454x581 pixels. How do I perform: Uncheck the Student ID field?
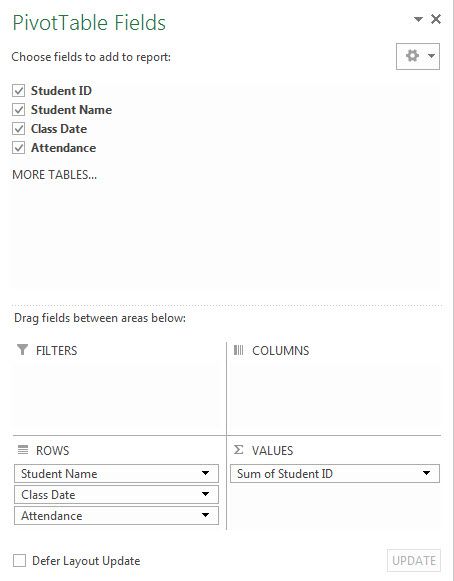[x=19, y=91]
